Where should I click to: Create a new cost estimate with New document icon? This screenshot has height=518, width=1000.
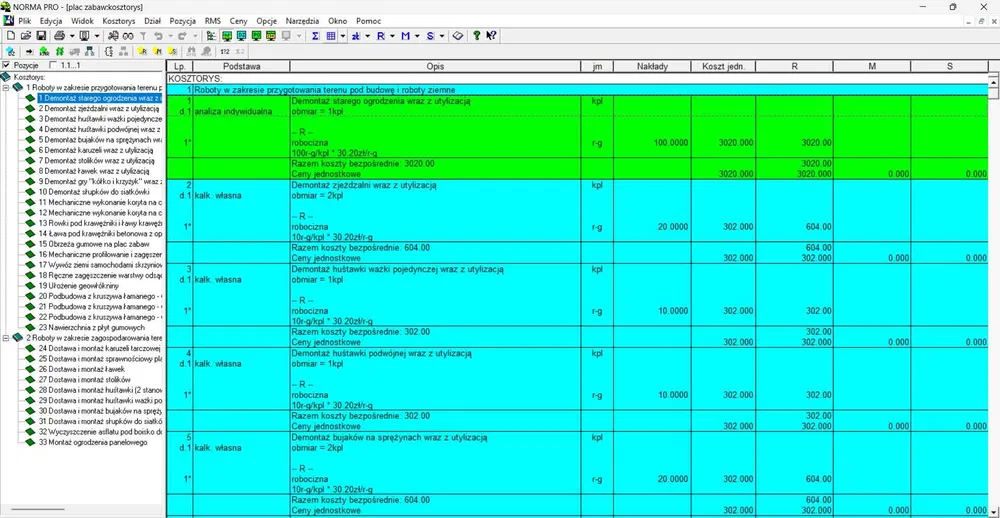[11, 36]
